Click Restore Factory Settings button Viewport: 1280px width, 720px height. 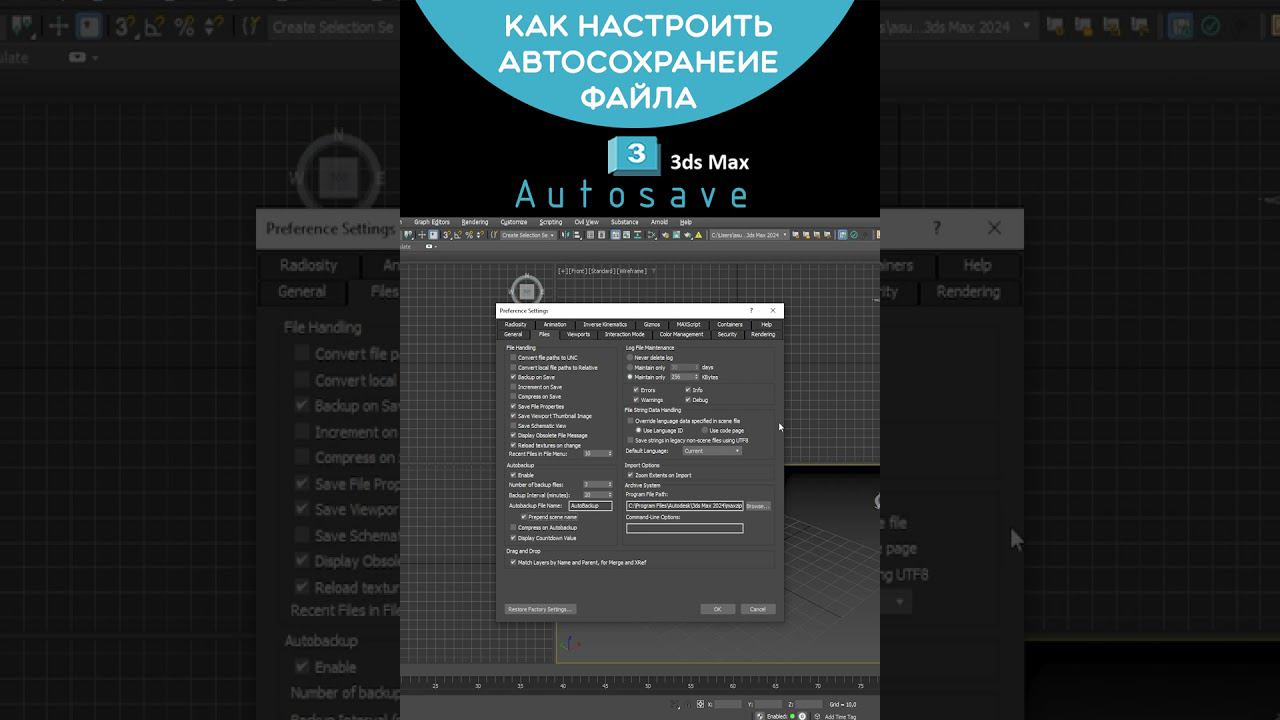point(541,609)
